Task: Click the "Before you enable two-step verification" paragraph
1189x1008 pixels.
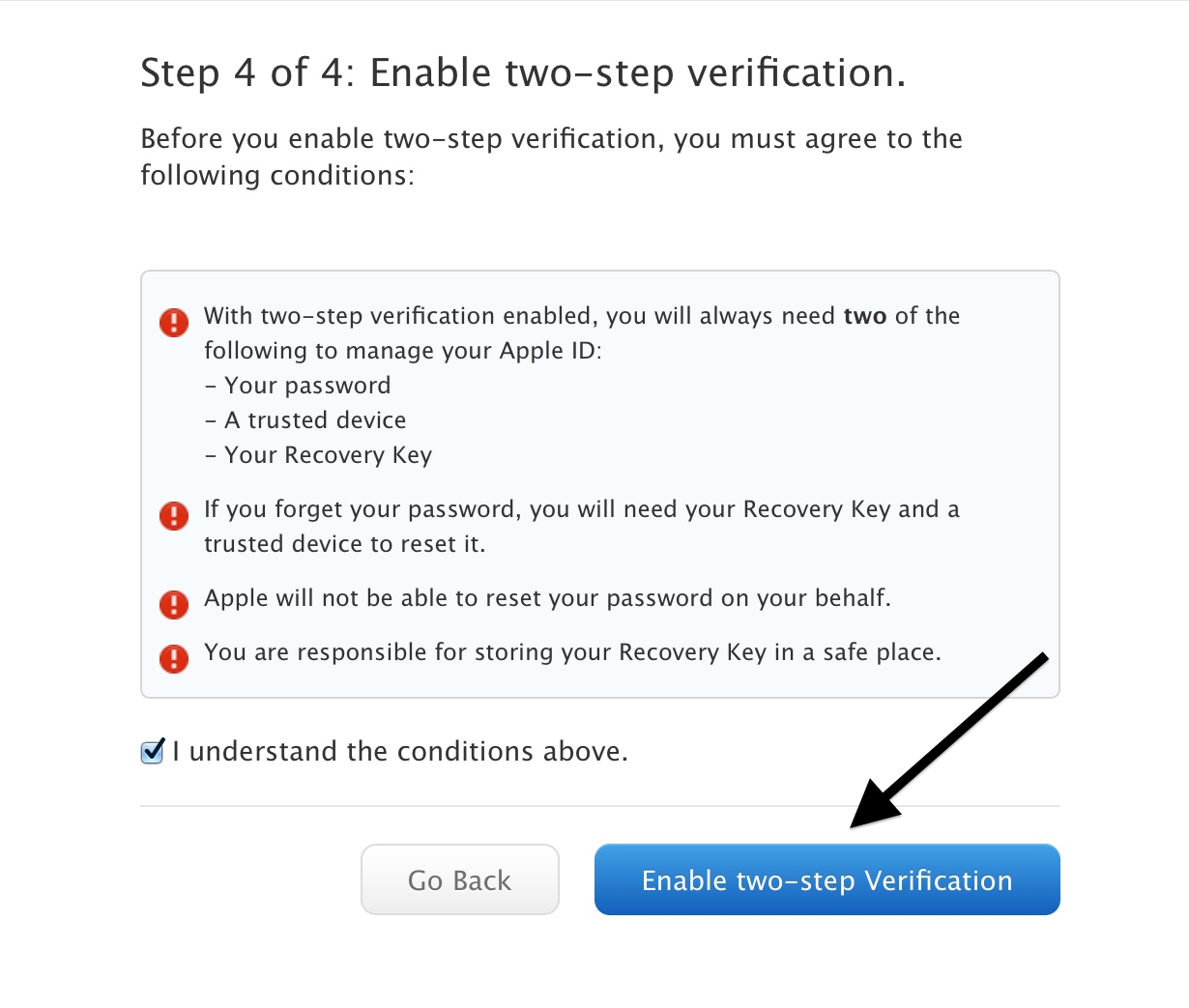Action: coord(551,157)
